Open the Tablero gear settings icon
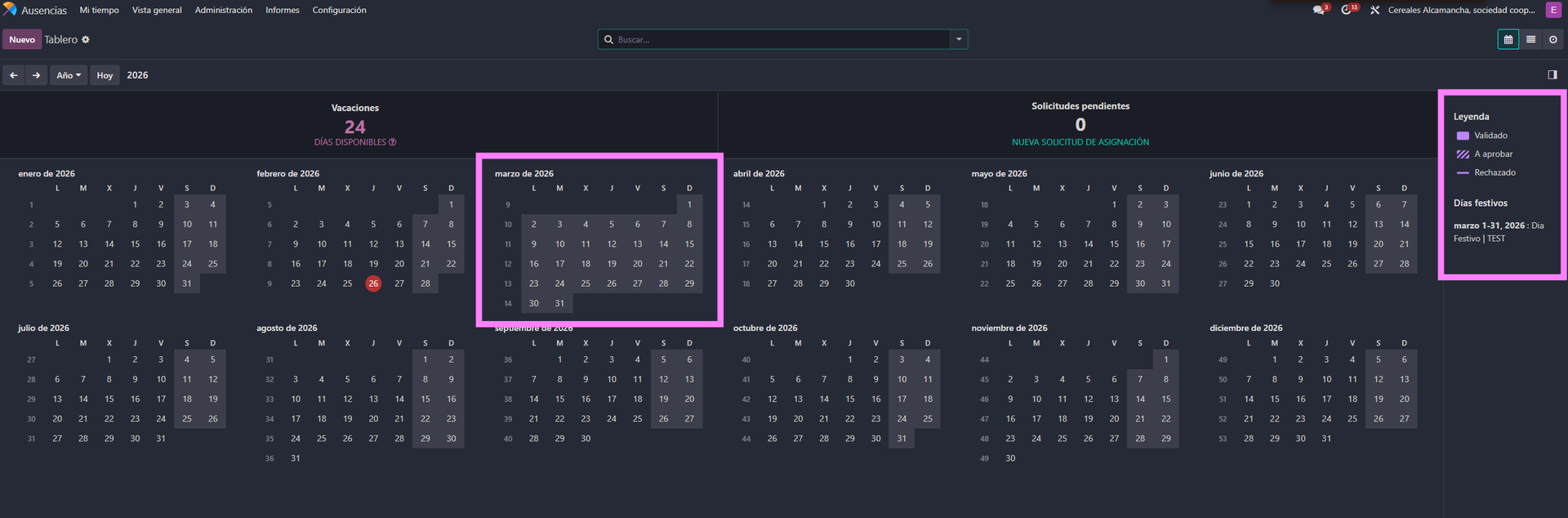This screenshot has width=1568, height=518. (x=86, y=39)
